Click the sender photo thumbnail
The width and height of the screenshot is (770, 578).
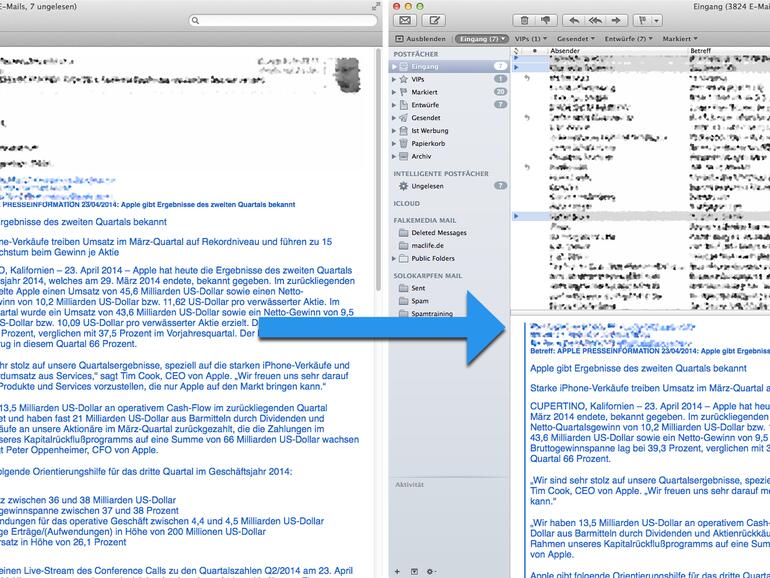(x=348, y=75)
